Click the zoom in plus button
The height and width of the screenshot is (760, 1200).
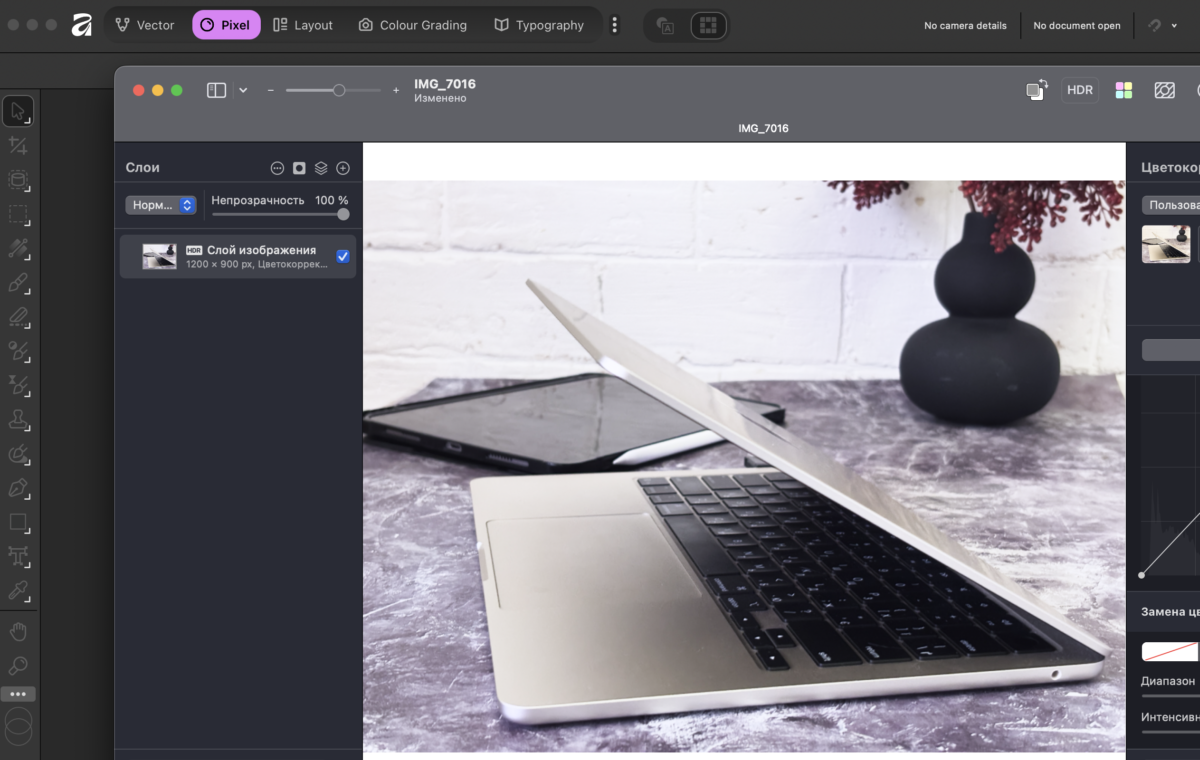click(396, 90)
